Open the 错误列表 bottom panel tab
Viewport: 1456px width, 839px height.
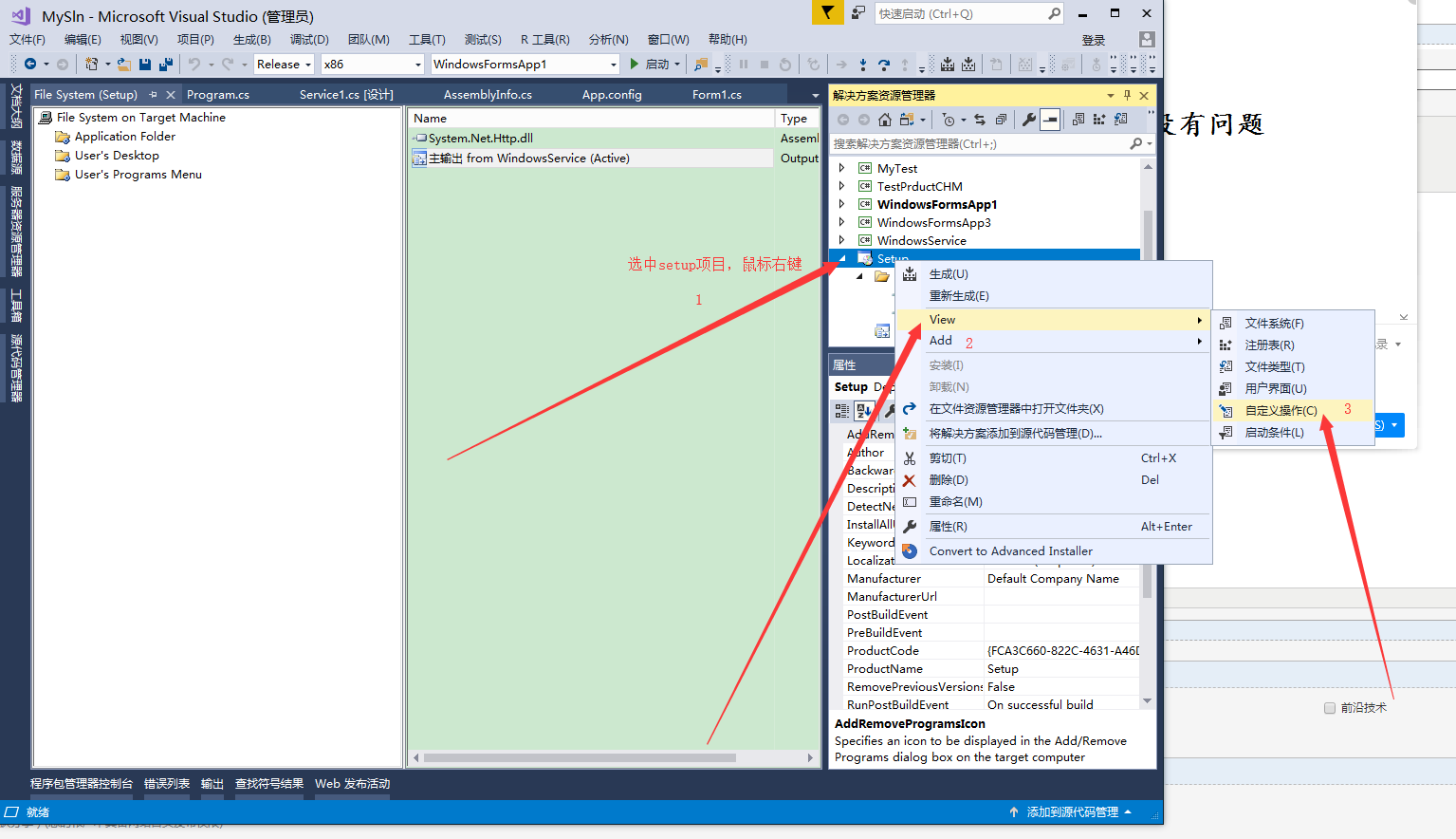tap(167, 784)
